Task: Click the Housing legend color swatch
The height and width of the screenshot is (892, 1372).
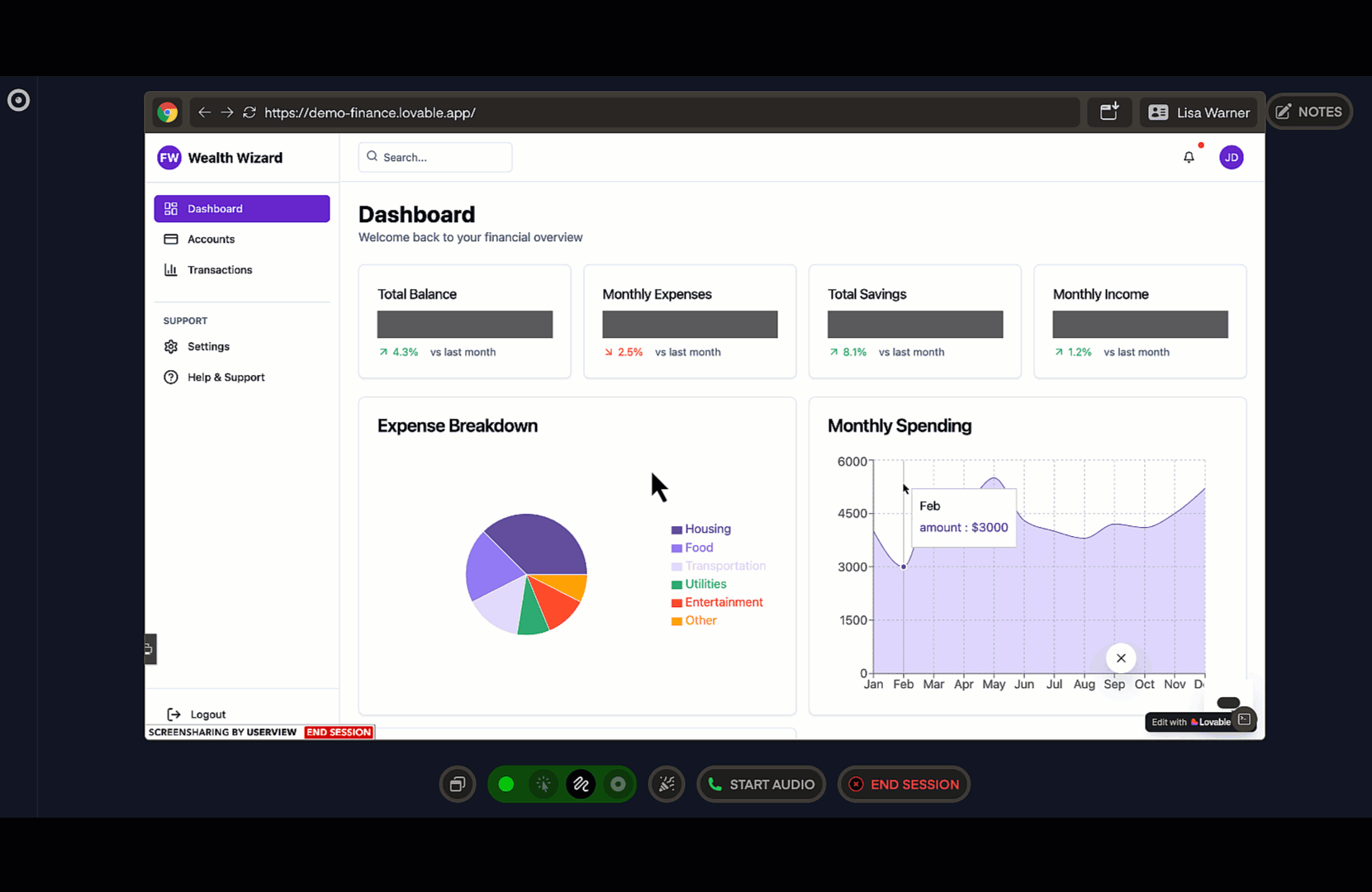Action: click(677, 529)
